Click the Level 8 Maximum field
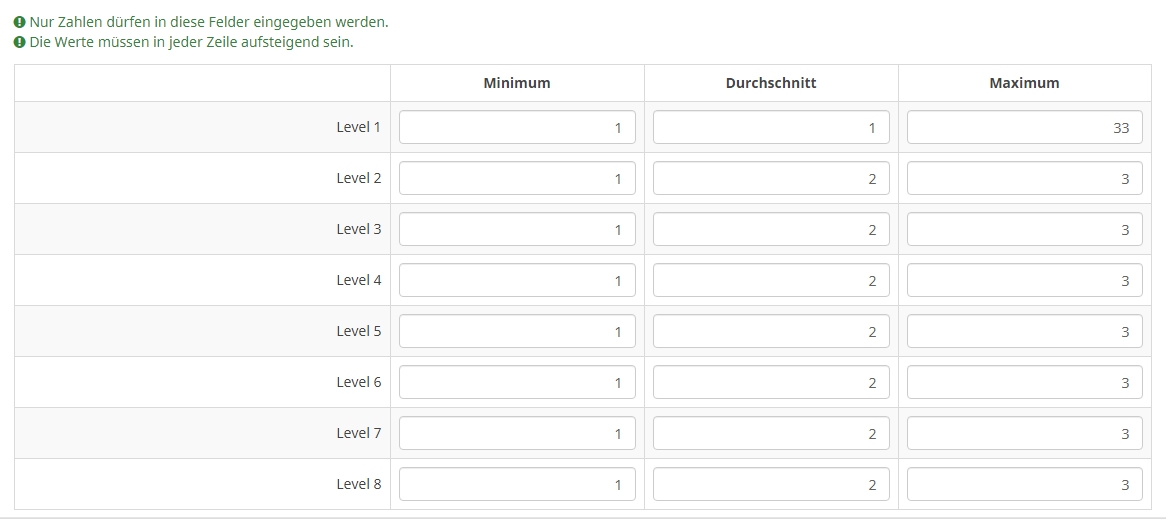The width and height of the screenshot is (1166, 519). pyautogui.click(x=1024, y=484)
